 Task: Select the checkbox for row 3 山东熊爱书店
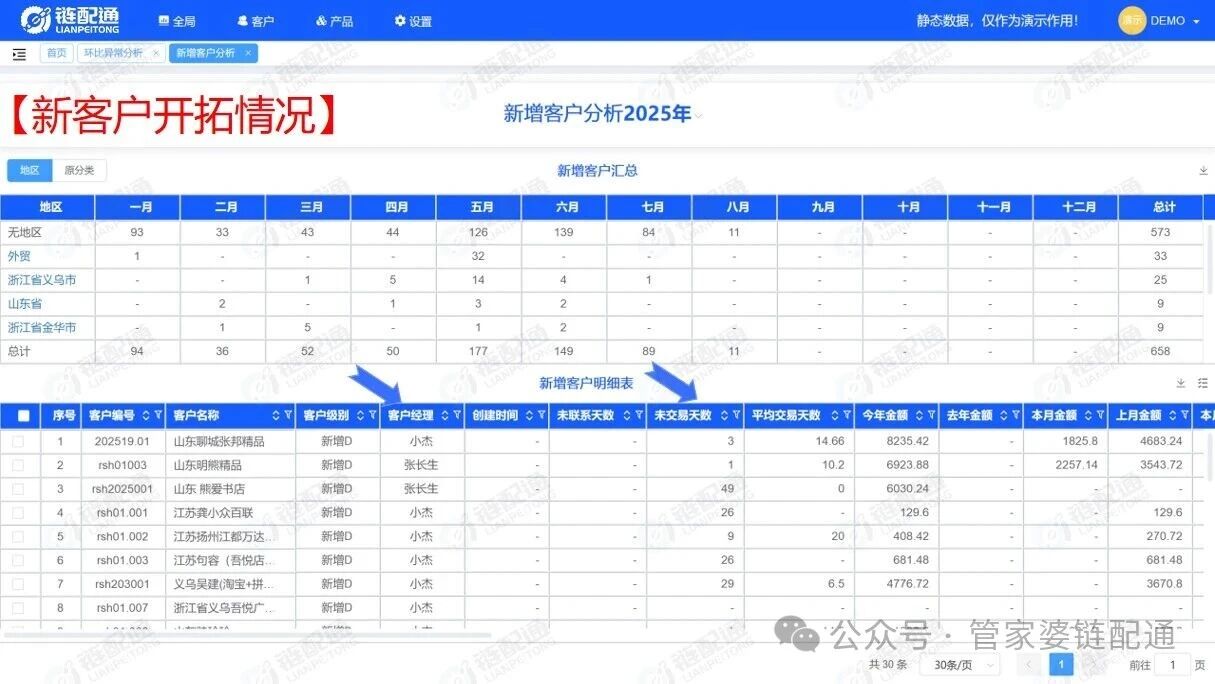[18, 489]
